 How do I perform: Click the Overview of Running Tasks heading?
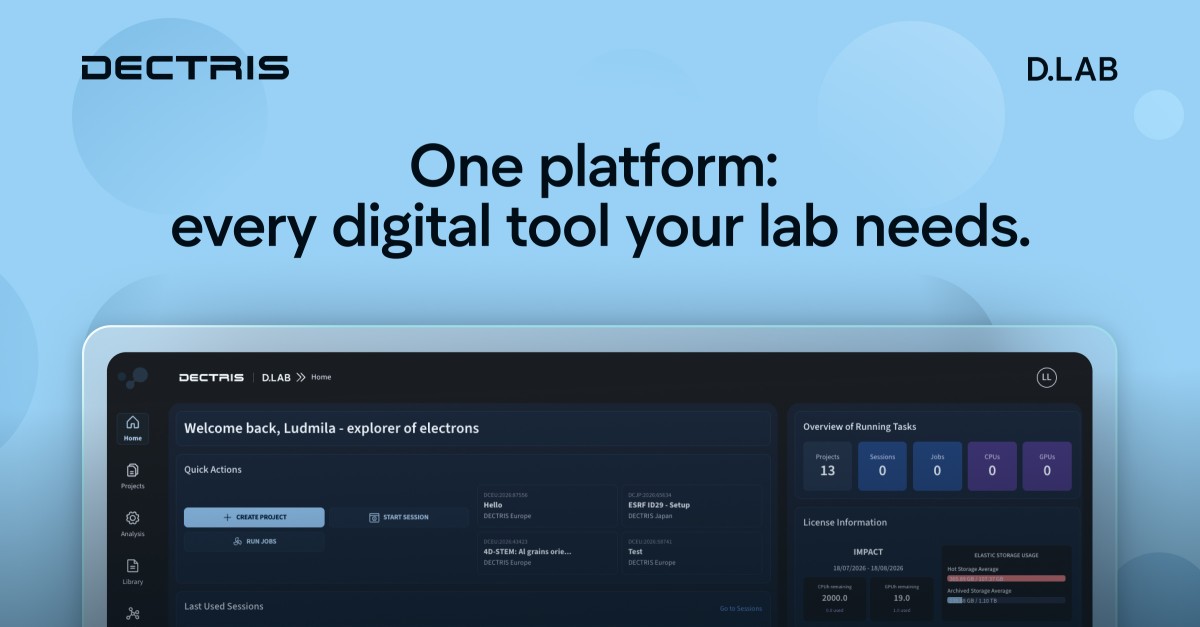point(860,427)
